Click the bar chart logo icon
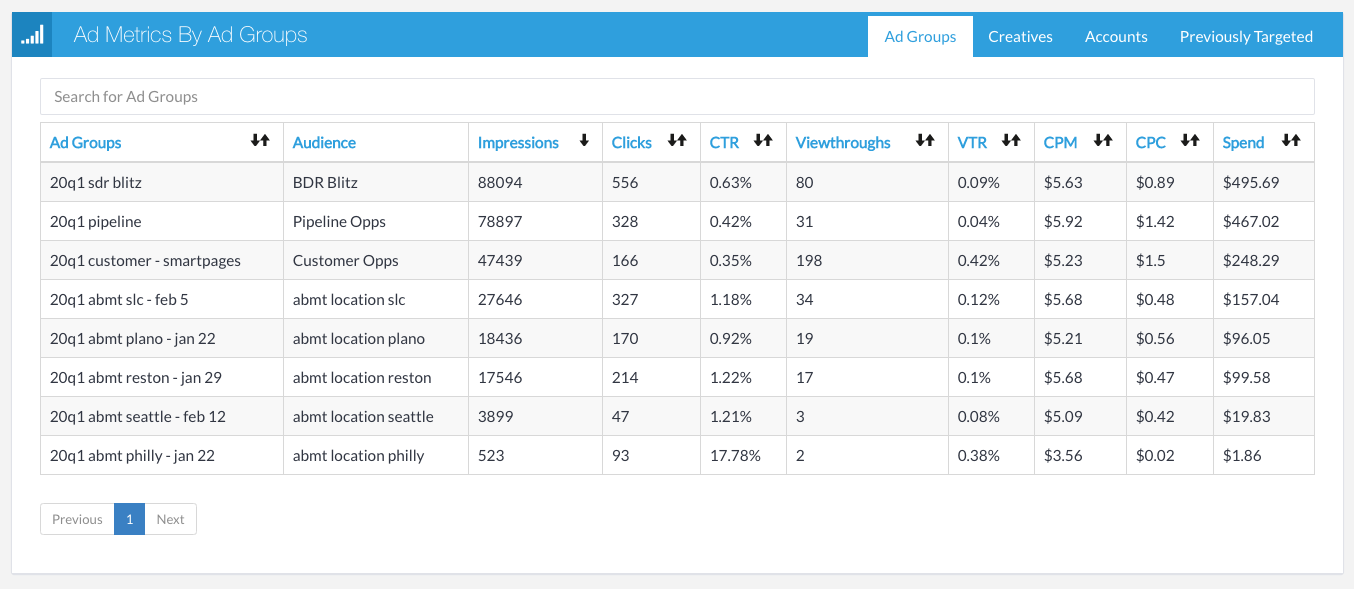This screenshot has height=589, width=1354. (x=31, y=34)
